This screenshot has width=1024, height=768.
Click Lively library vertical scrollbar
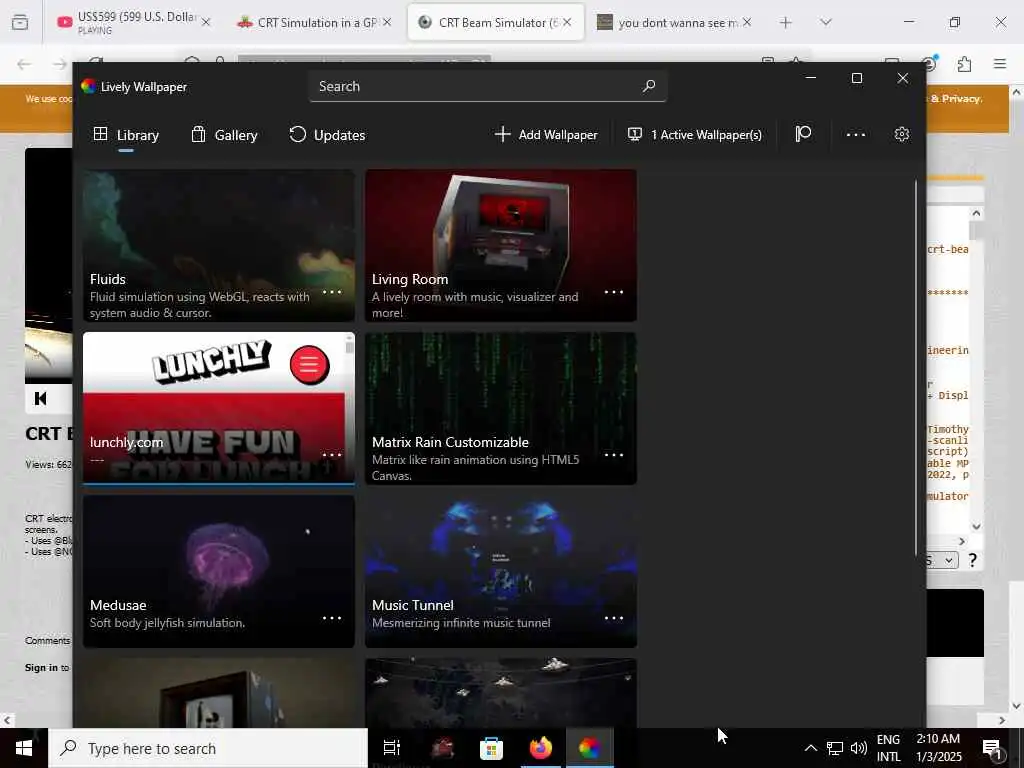[915, 367]
